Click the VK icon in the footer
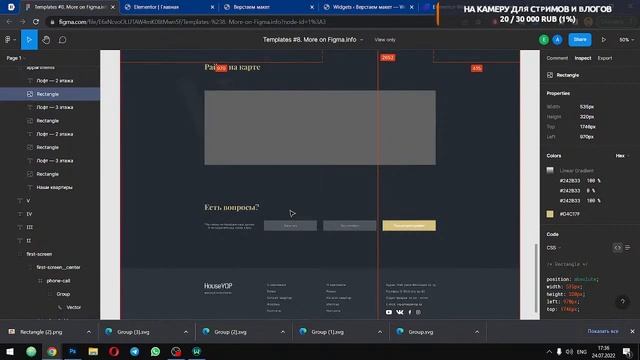 (x=400, y=312)
